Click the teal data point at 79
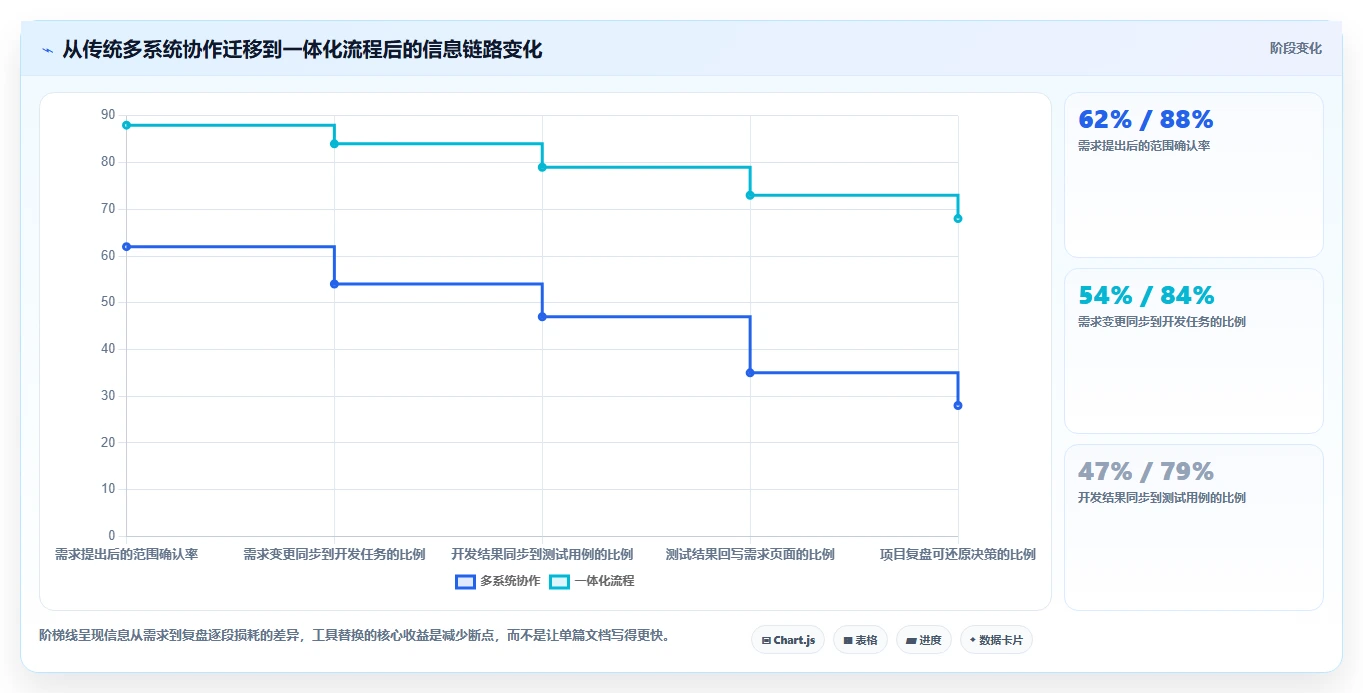The width and height of the screenshot is (1363, 693). (542, 167)
